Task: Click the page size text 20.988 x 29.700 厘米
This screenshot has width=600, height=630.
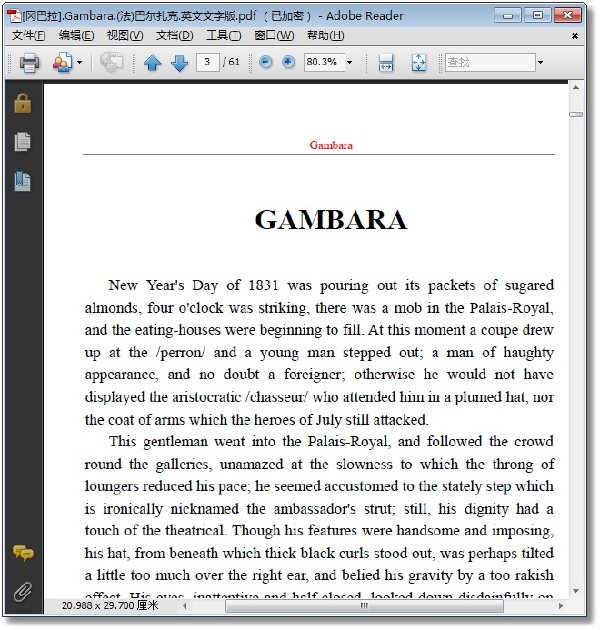Action: click(x=110, y=605)
